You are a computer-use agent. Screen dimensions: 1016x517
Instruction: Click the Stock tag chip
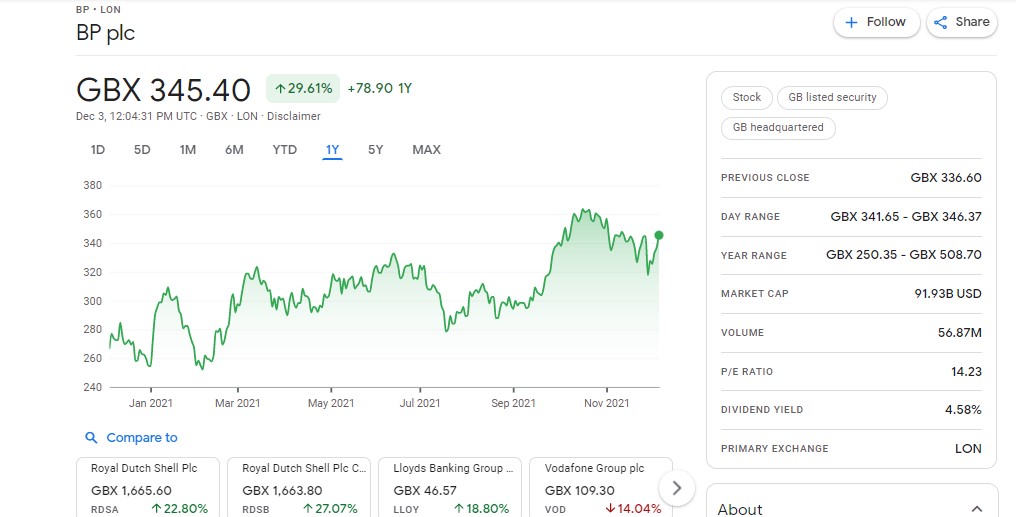point(746,97)
